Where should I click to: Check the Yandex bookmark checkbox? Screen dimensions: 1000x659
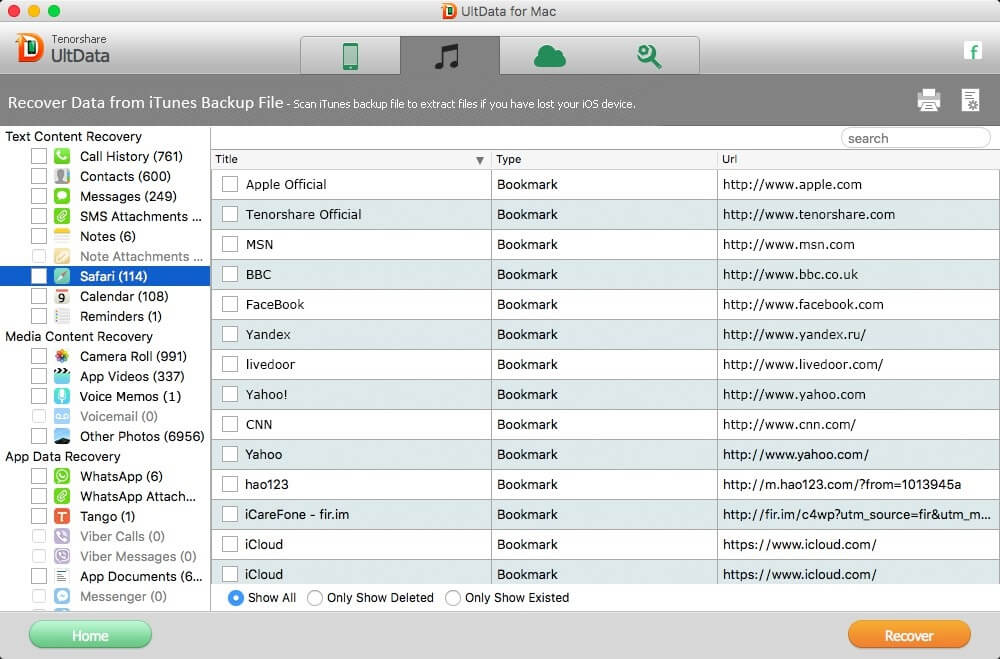230,334
